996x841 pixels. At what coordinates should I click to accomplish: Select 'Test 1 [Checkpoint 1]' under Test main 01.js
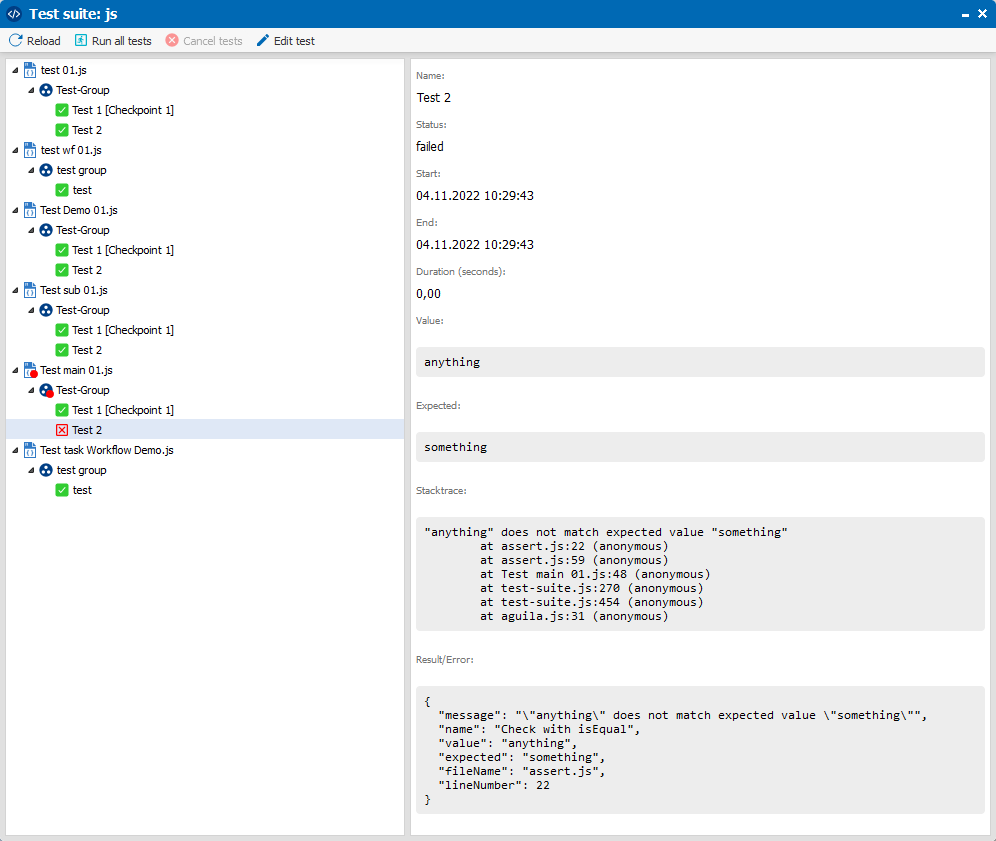[123, 410]
